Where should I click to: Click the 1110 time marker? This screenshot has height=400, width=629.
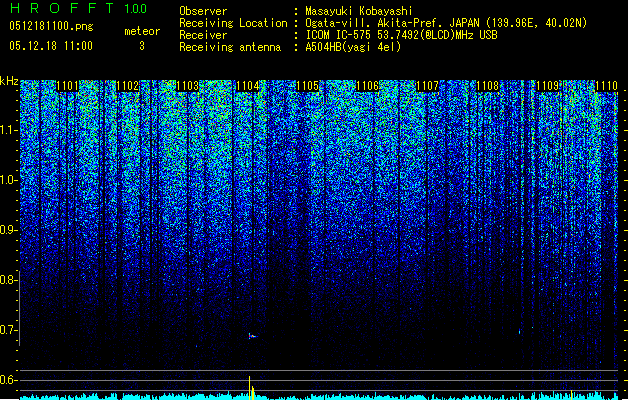pyautogui.click(x=607, y=86)
